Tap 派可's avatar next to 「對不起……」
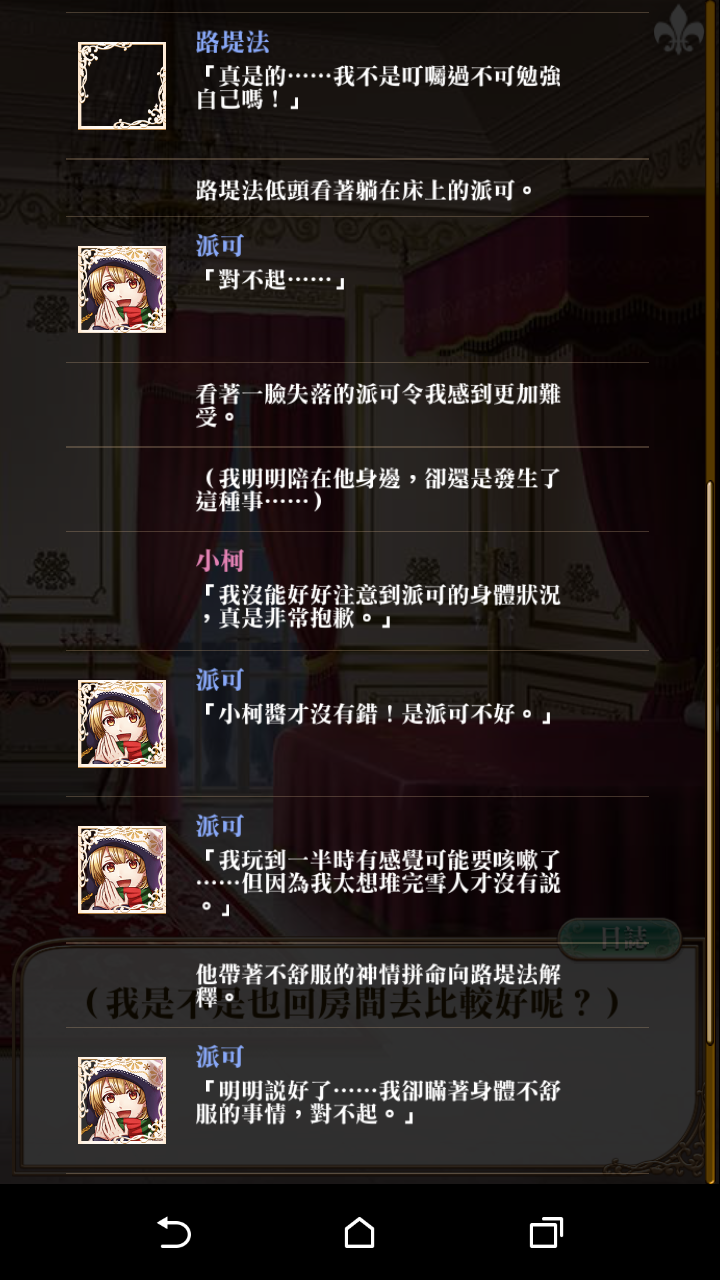The height and width of the screenshot is (1280, 720). coord(122,289)
